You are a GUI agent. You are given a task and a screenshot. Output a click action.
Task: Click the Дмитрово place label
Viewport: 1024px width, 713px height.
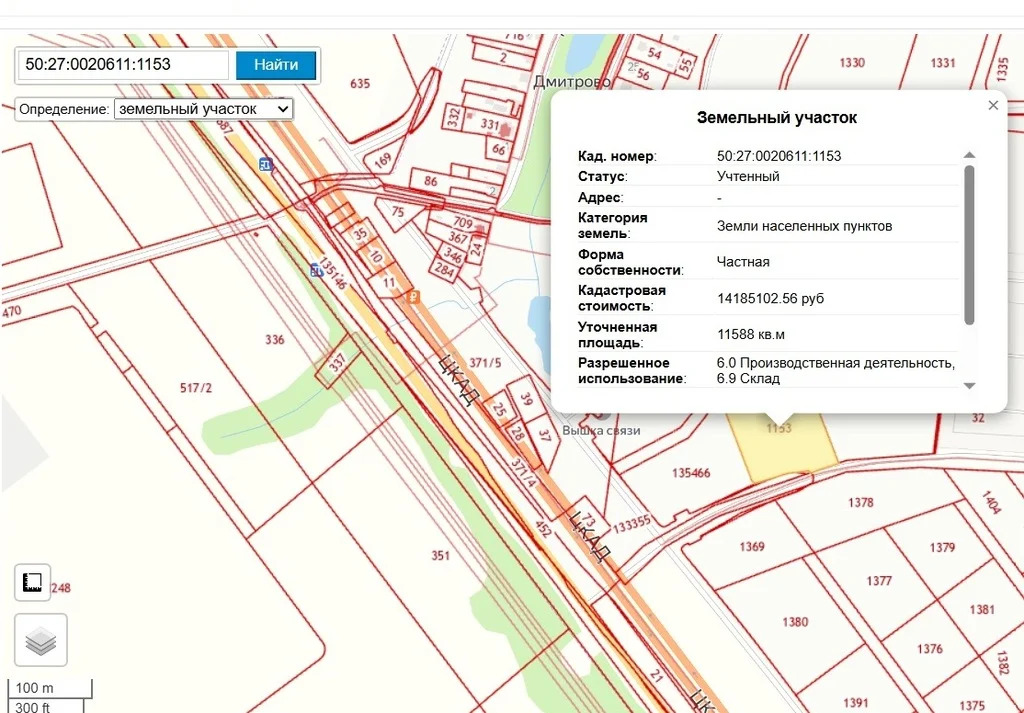point(572,82)
